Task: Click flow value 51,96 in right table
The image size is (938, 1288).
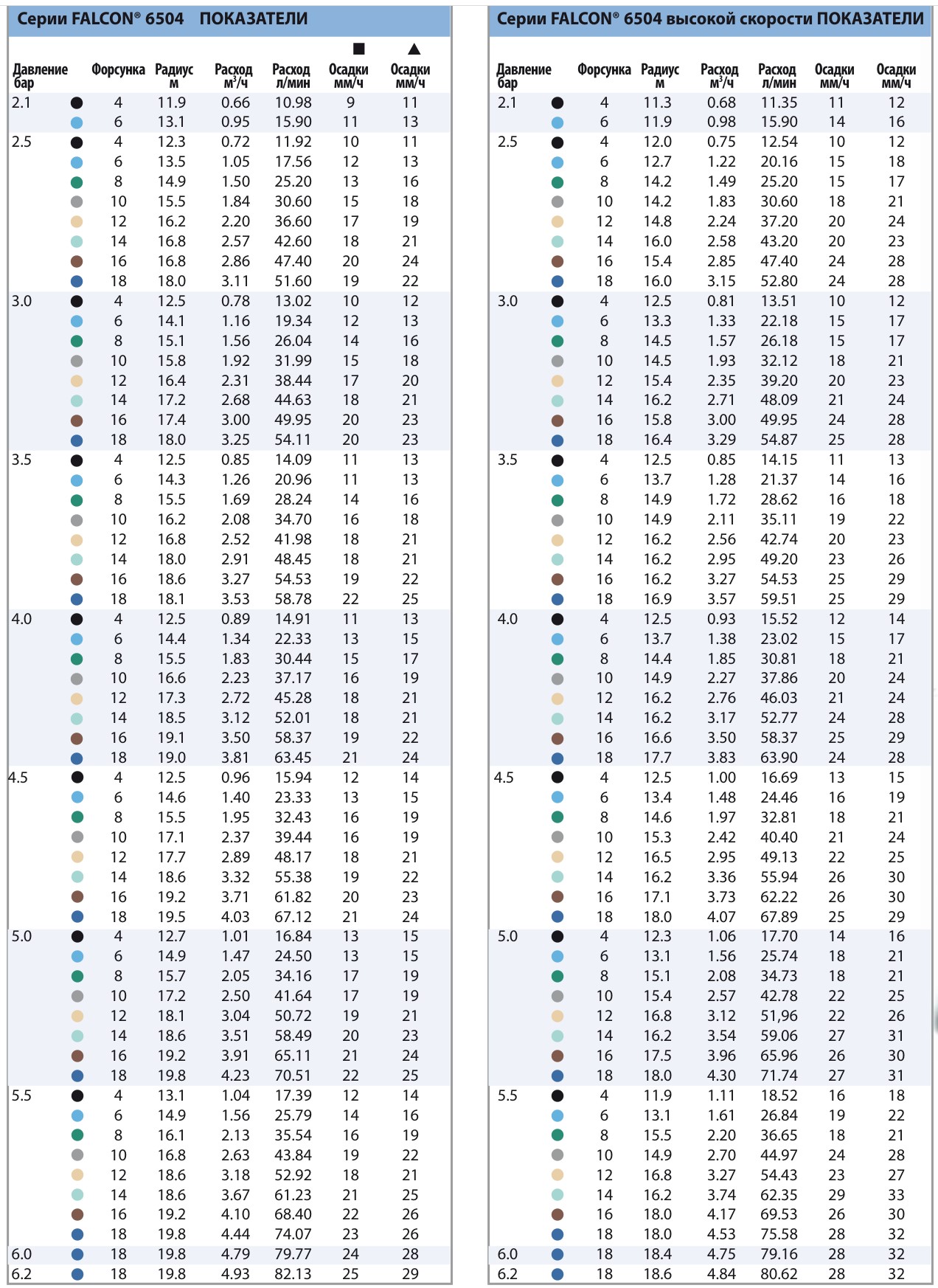Action: point(779,1016)
